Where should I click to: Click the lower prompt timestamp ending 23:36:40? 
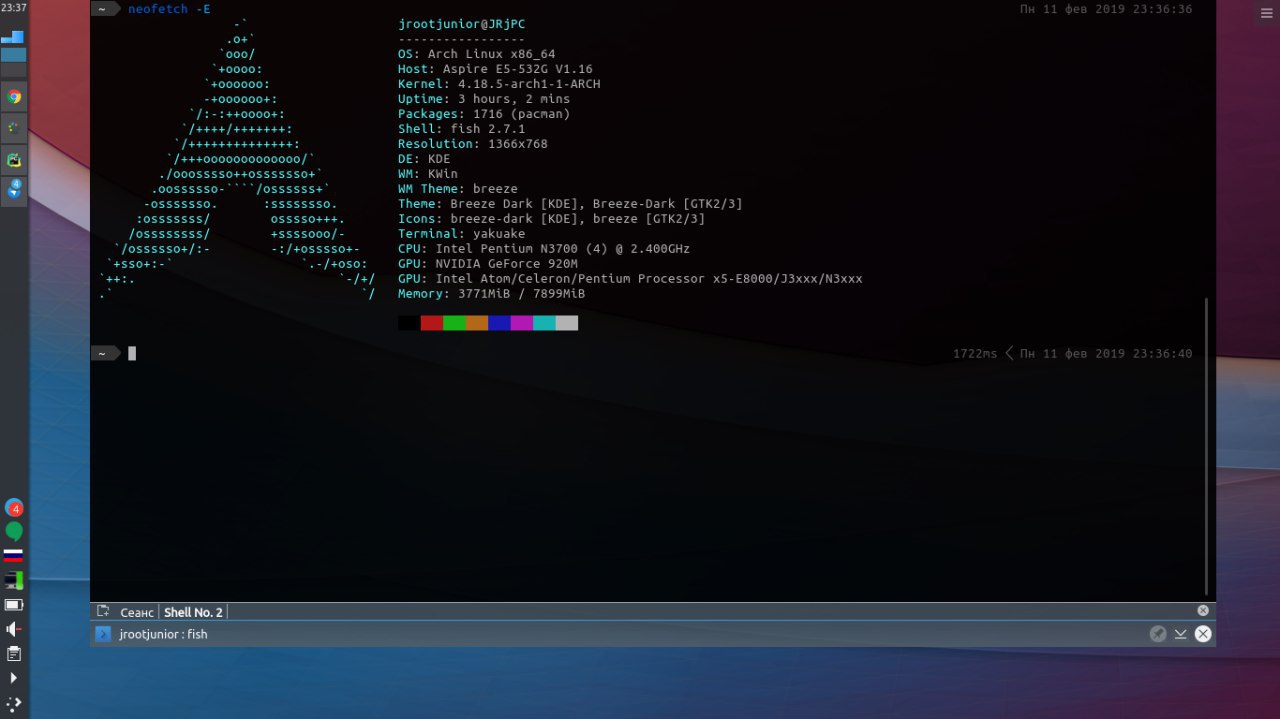[1106, 354]
